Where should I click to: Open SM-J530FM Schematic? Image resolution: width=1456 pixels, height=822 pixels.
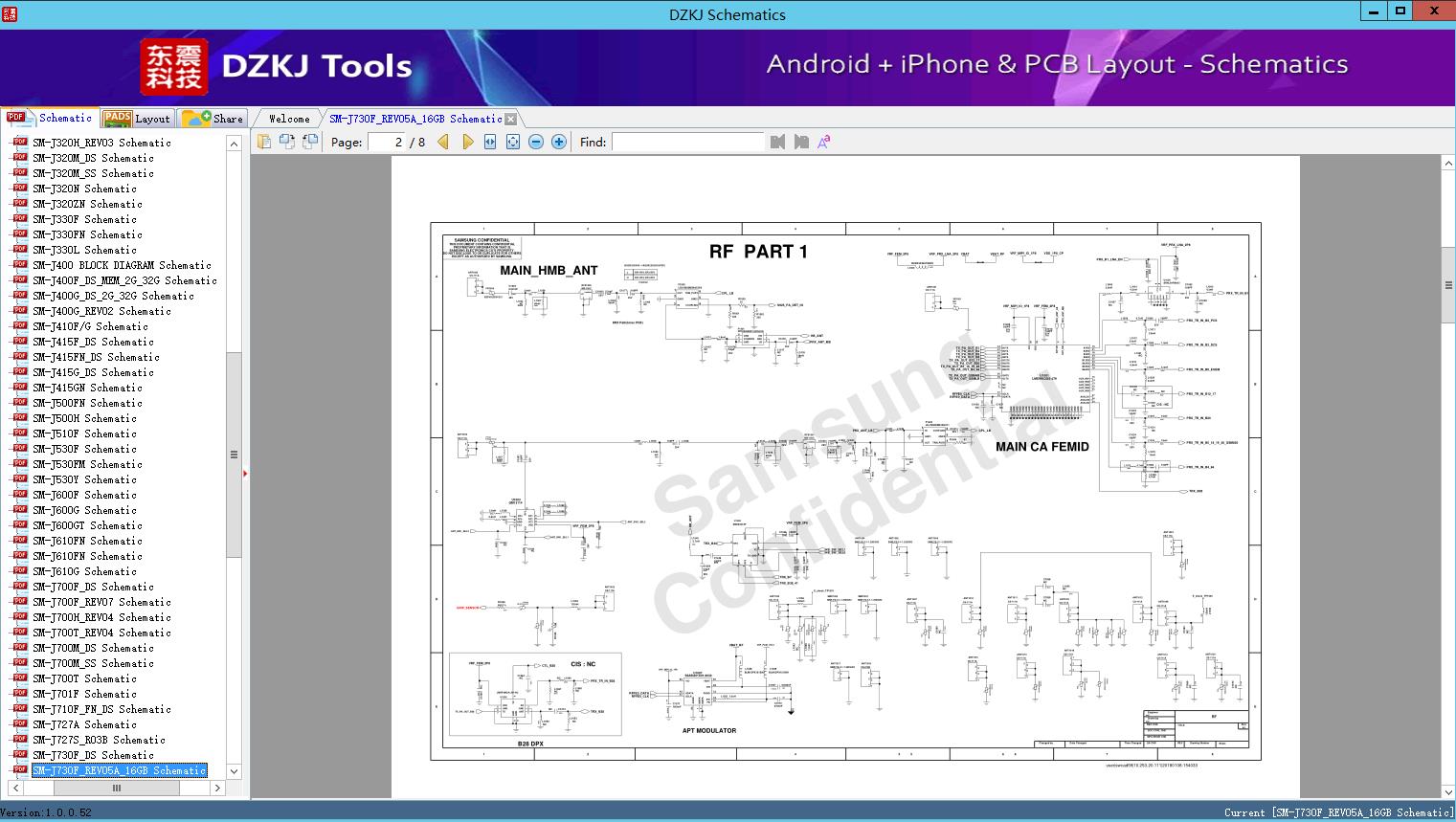click(x=87, y=464)
